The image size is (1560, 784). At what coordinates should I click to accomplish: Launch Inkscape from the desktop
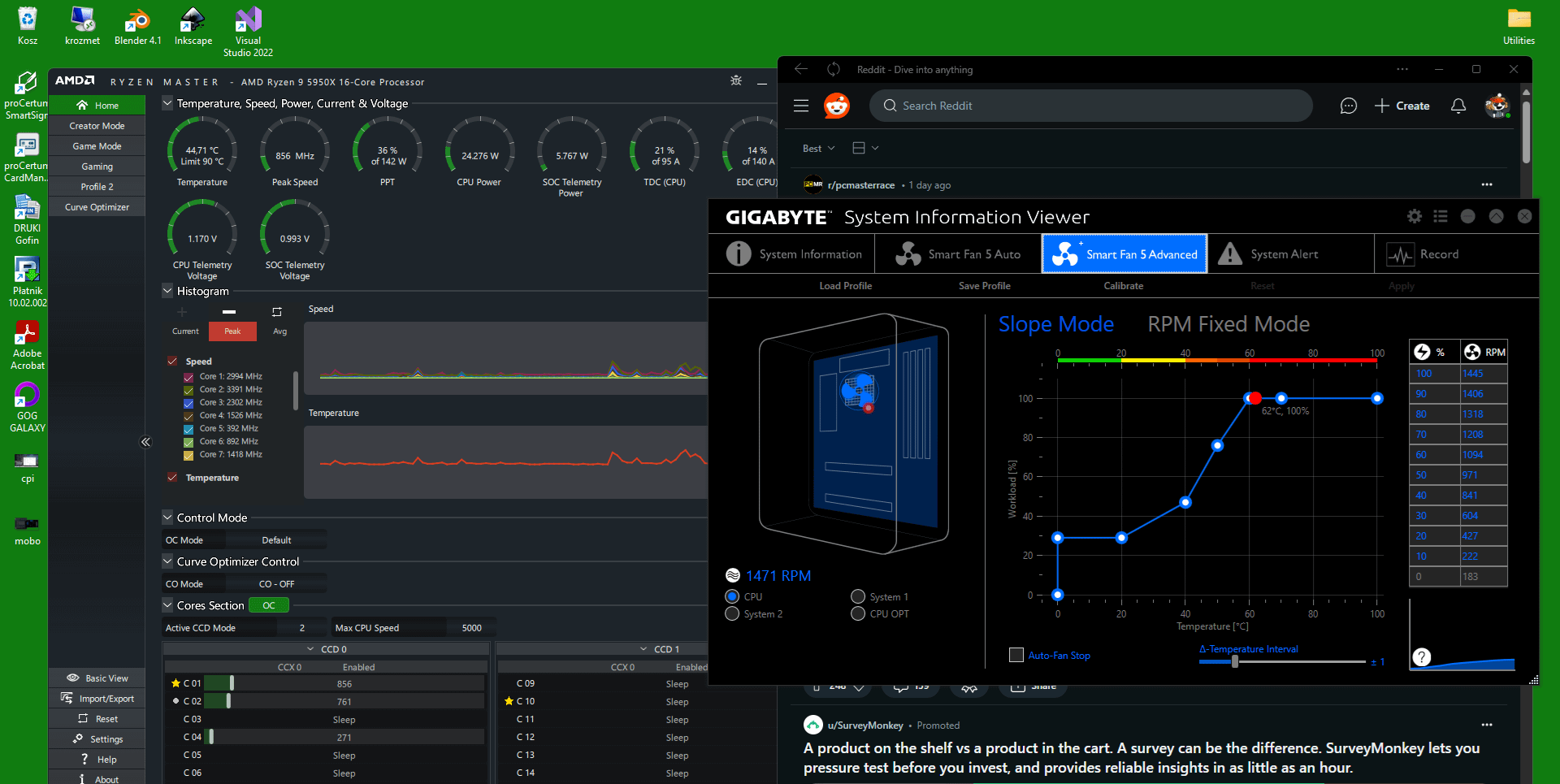193,25
